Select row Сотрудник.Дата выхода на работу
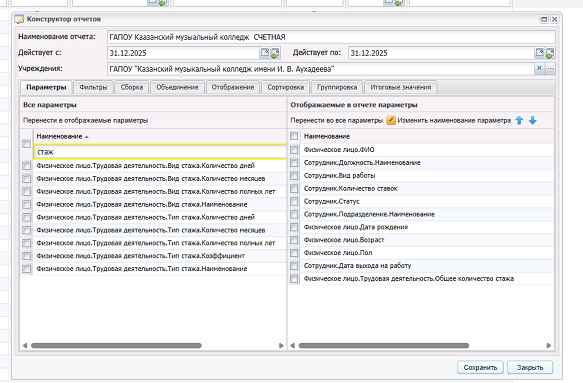 421,265
